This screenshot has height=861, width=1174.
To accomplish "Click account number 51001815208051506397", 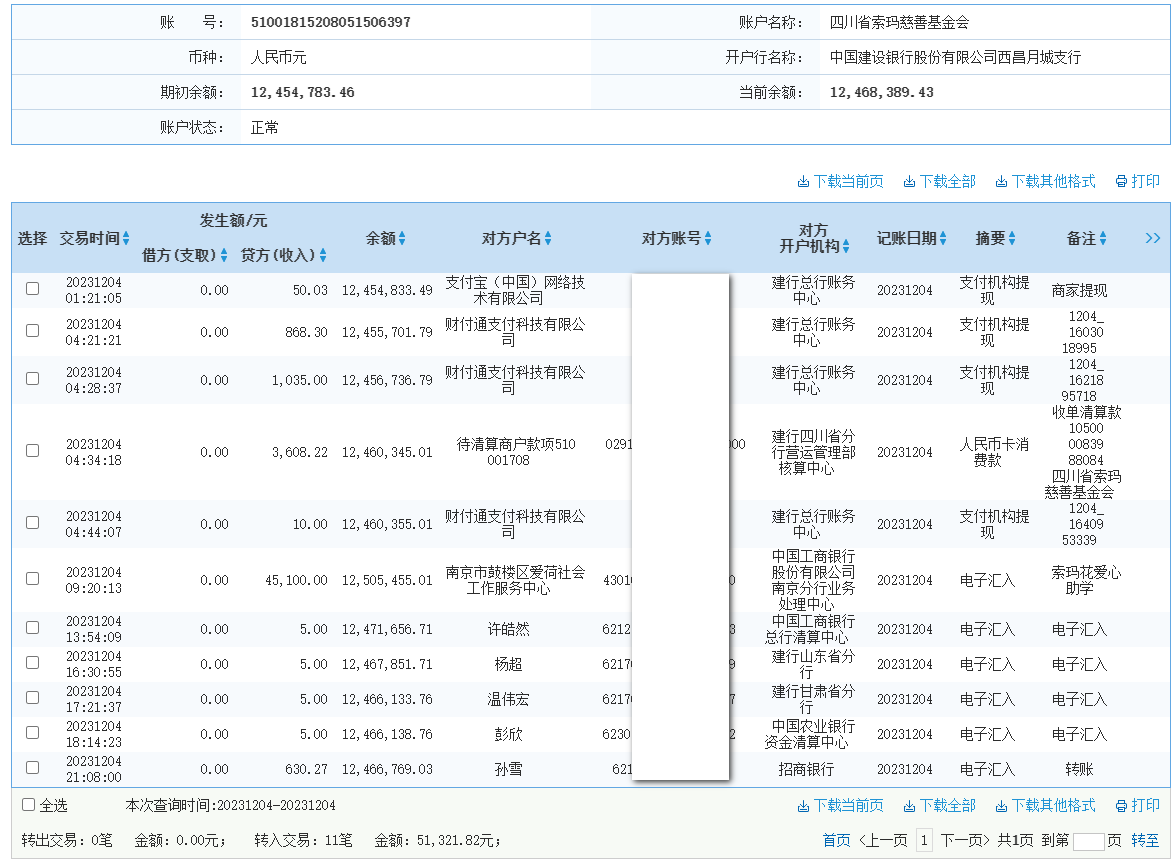I will point(330,22).
